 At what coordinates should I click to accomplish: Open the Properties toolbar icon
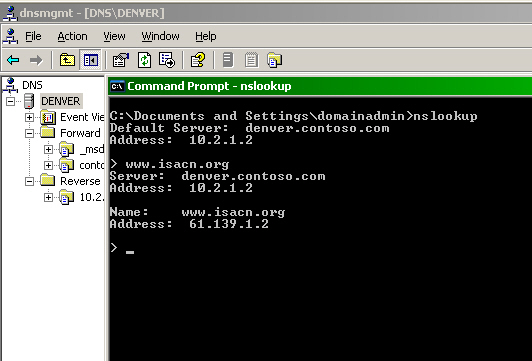pyautogui.click(x=121, y=60)
